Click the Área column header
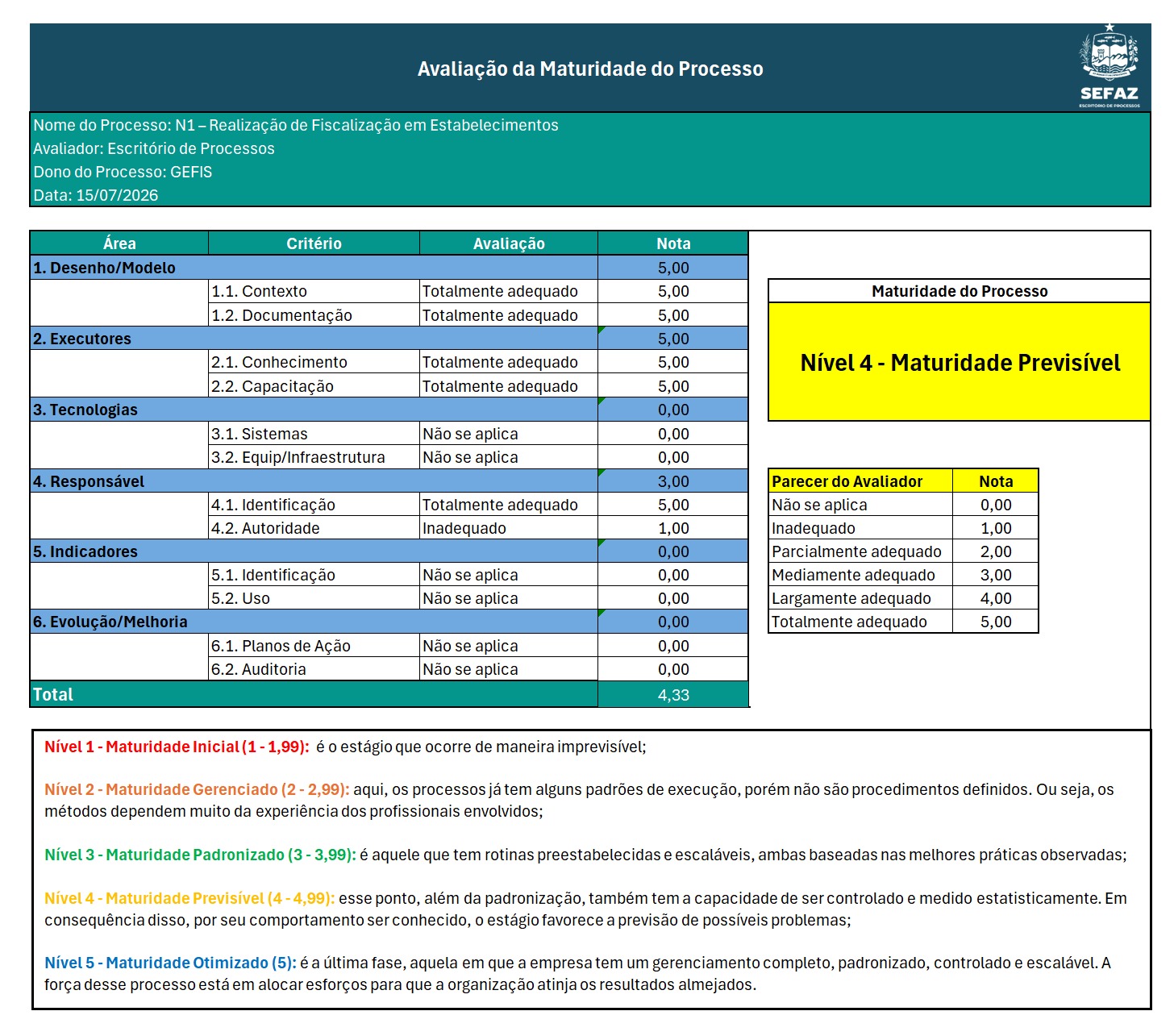This screenshot has height=1036, width=1174. pos(119,243)
